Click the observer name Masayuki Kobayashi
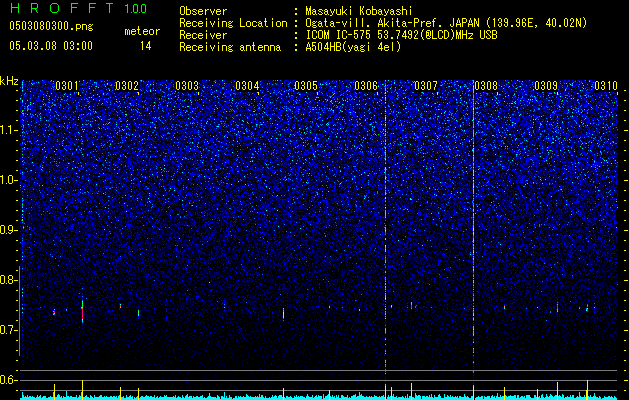 tap(359, 11)
